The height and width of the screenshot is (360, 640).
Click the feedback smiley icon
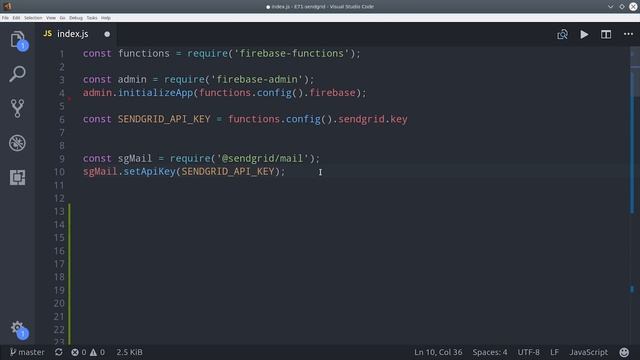(624, 352)
